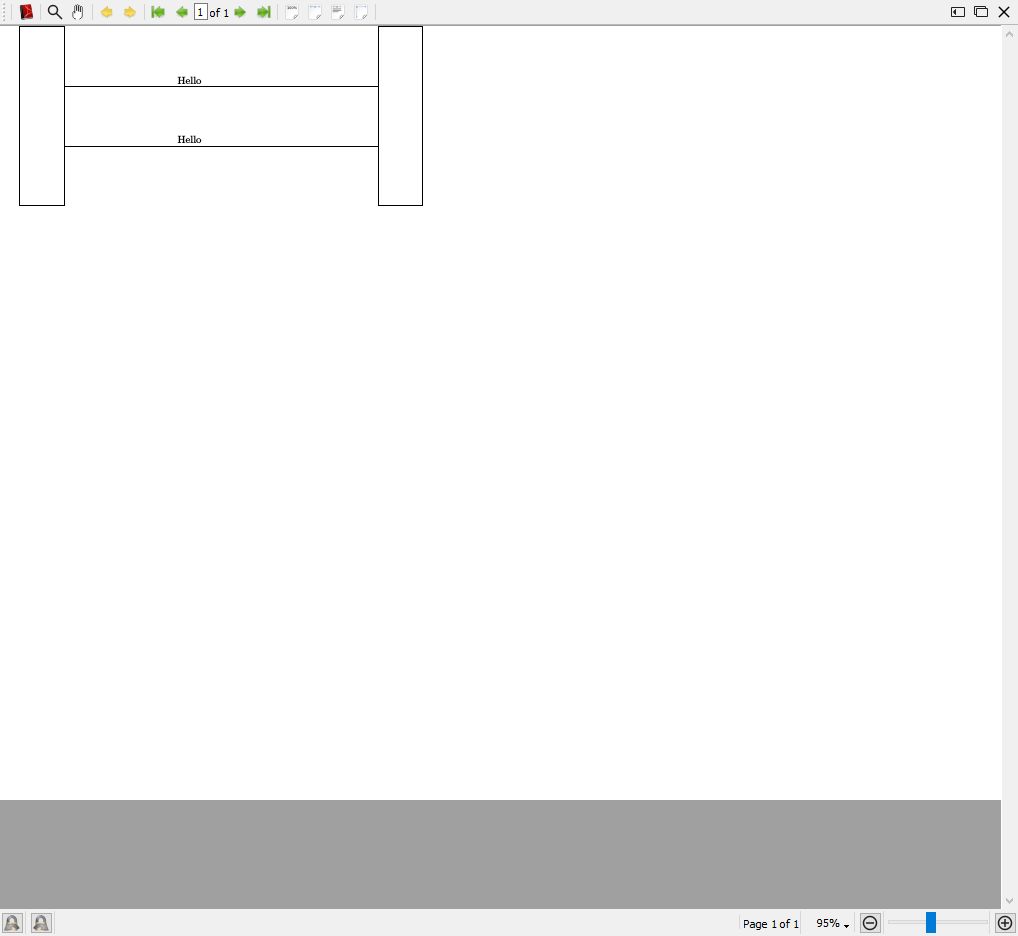Go to previous page green arrow

(182, 12)
